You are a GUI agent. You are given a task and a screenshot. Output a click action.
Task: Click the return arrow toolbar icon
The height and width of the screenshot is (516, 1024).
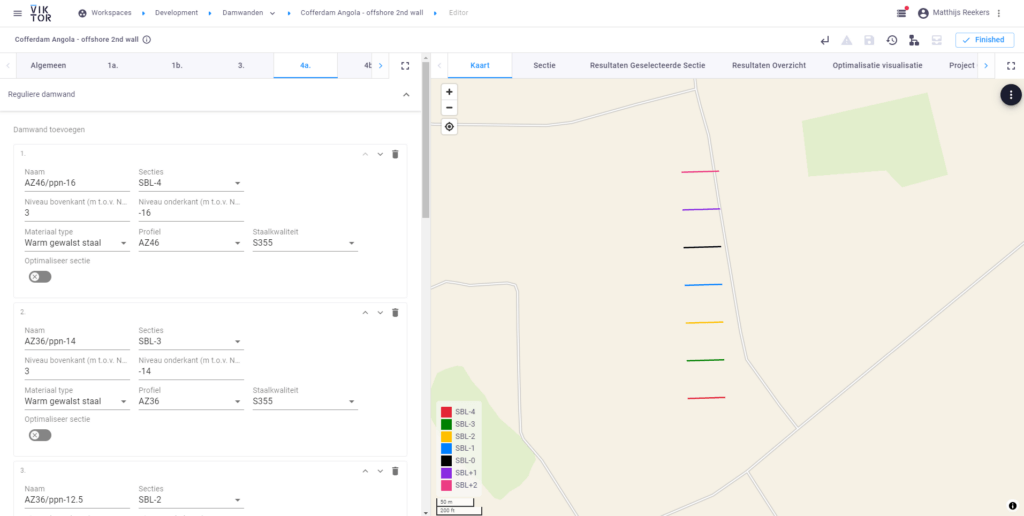pos(825,40)
